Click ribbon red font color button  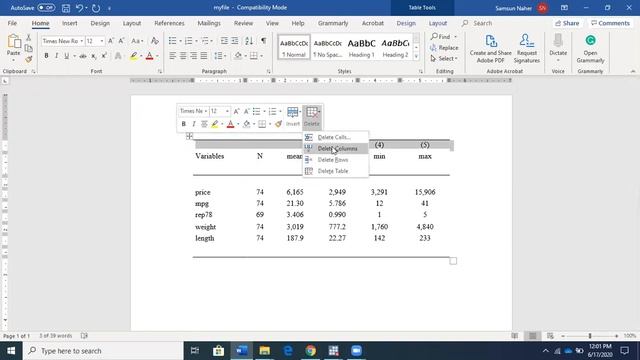tap(149, 56)
